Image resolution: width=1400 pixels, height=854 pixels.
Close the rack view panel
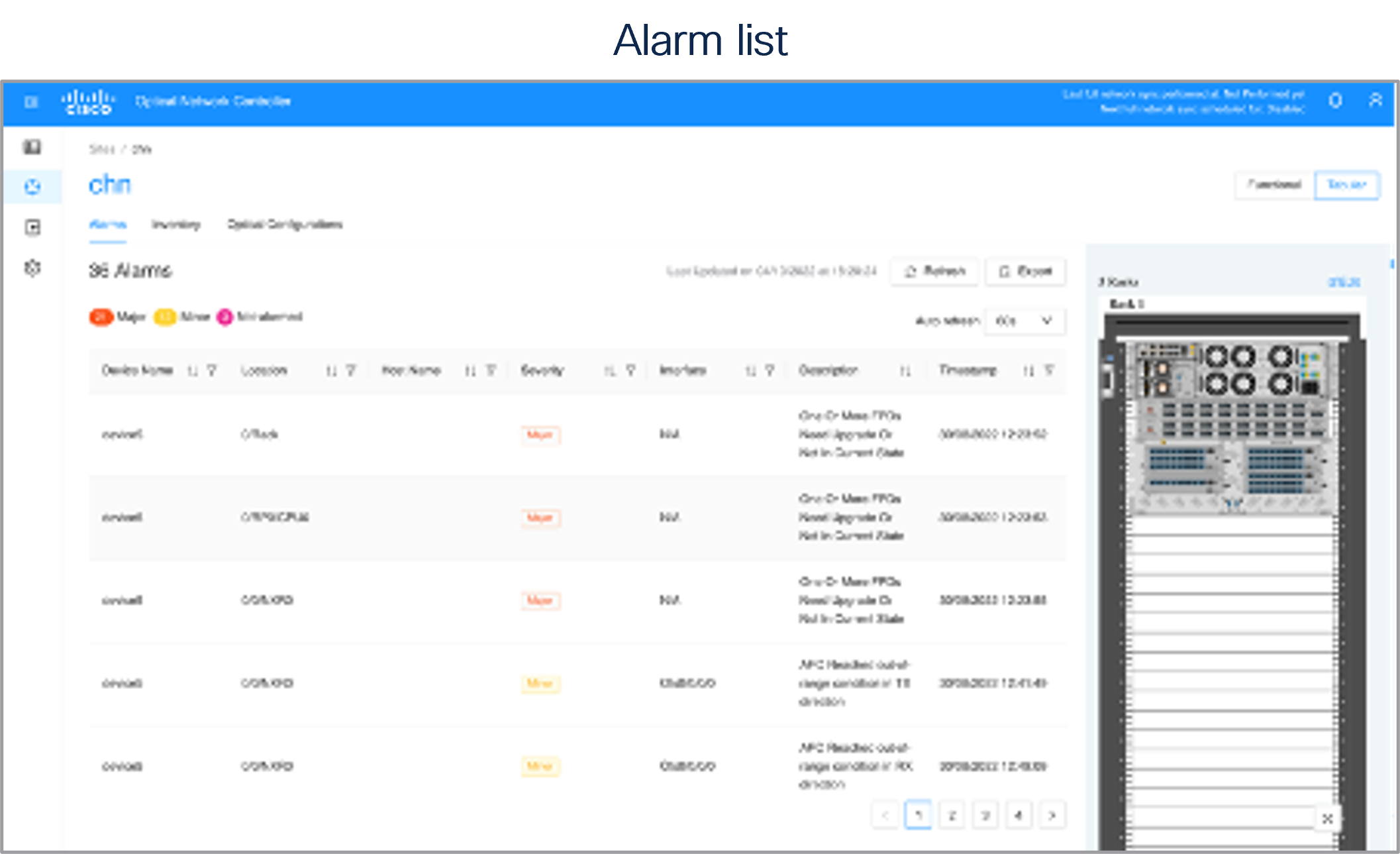point(1327,819)
